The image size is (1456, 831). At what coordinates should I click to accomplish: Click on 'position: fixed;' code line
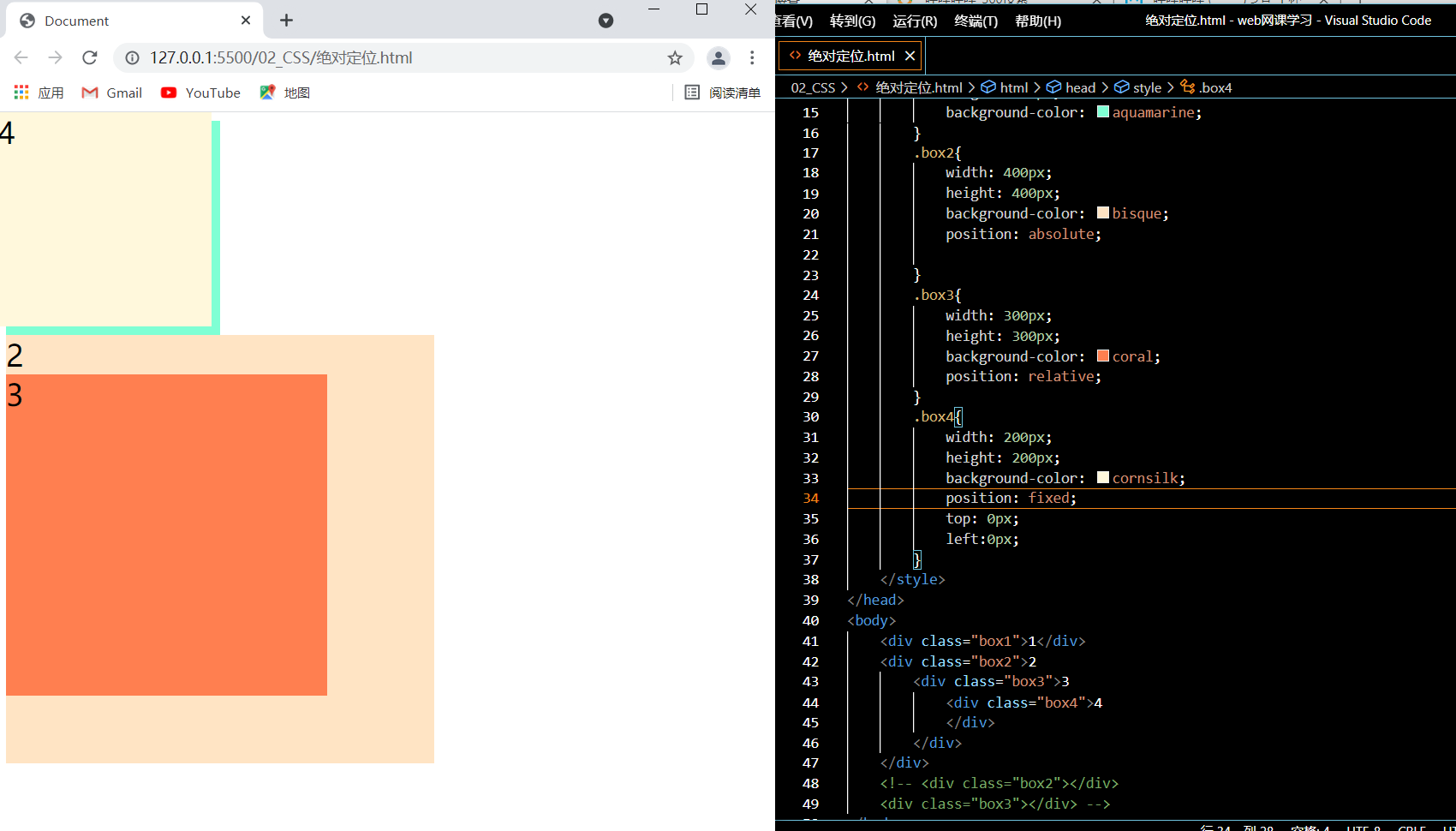point(1011,498)
